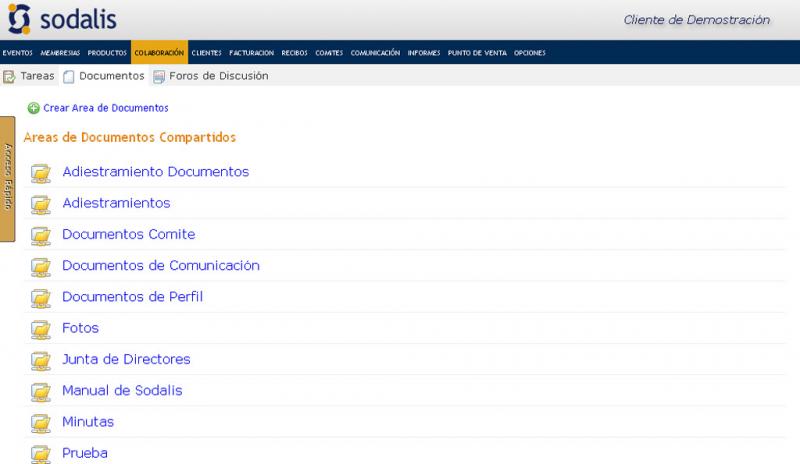The image size is (800, 464).
Task: Open the Facturacion menu
Action: [251, 53]
